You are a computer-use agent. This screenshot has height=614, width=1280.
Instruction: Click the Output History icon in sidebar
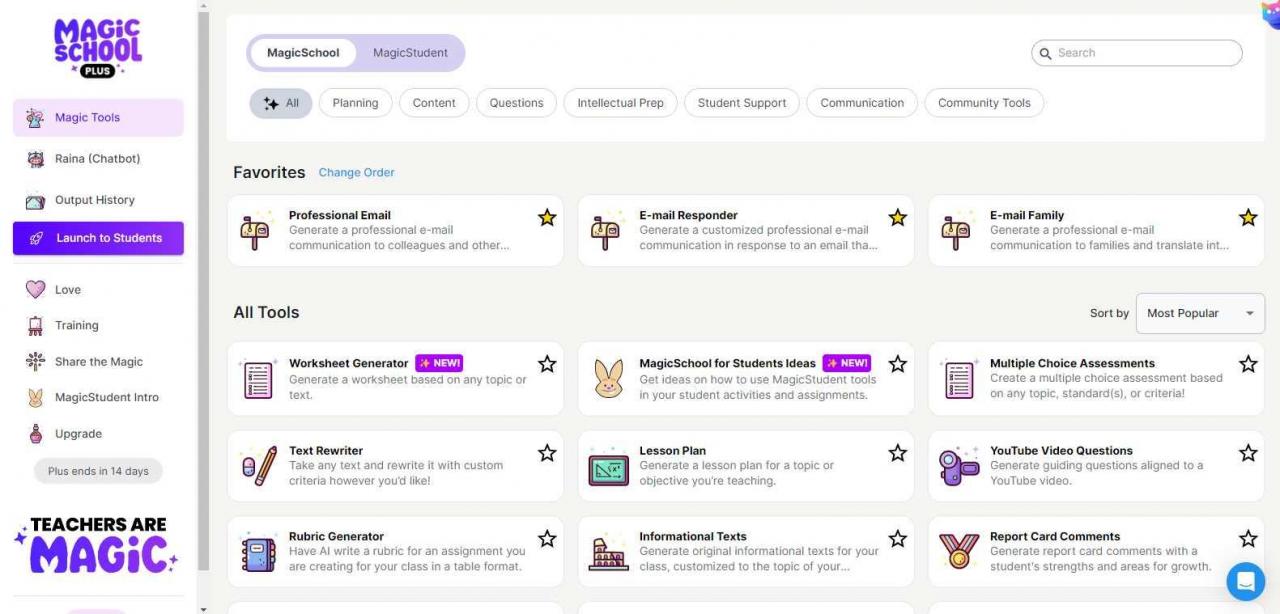coord(36,200)
